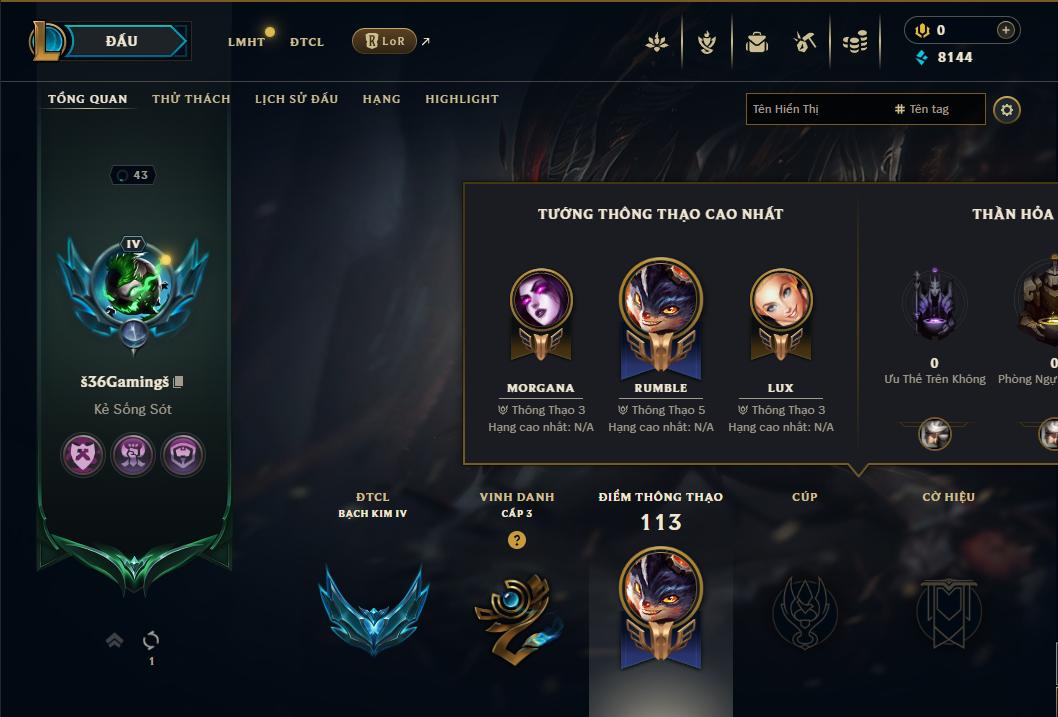Click the question mark under Vinh Danh
1058x717 pixels.
click(x=517, y=540)
